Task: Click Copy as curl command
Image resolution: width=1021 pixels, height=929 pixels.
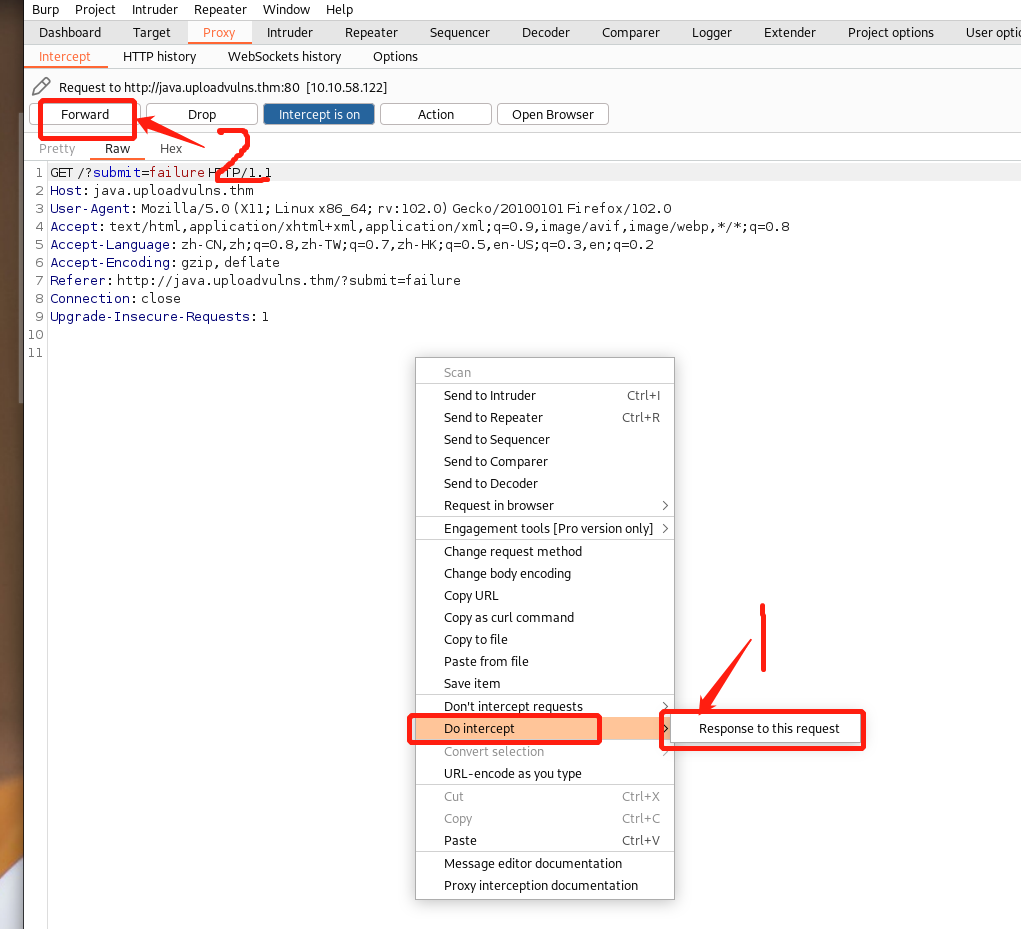Action: pyautogui.click(x=508, y=618)
